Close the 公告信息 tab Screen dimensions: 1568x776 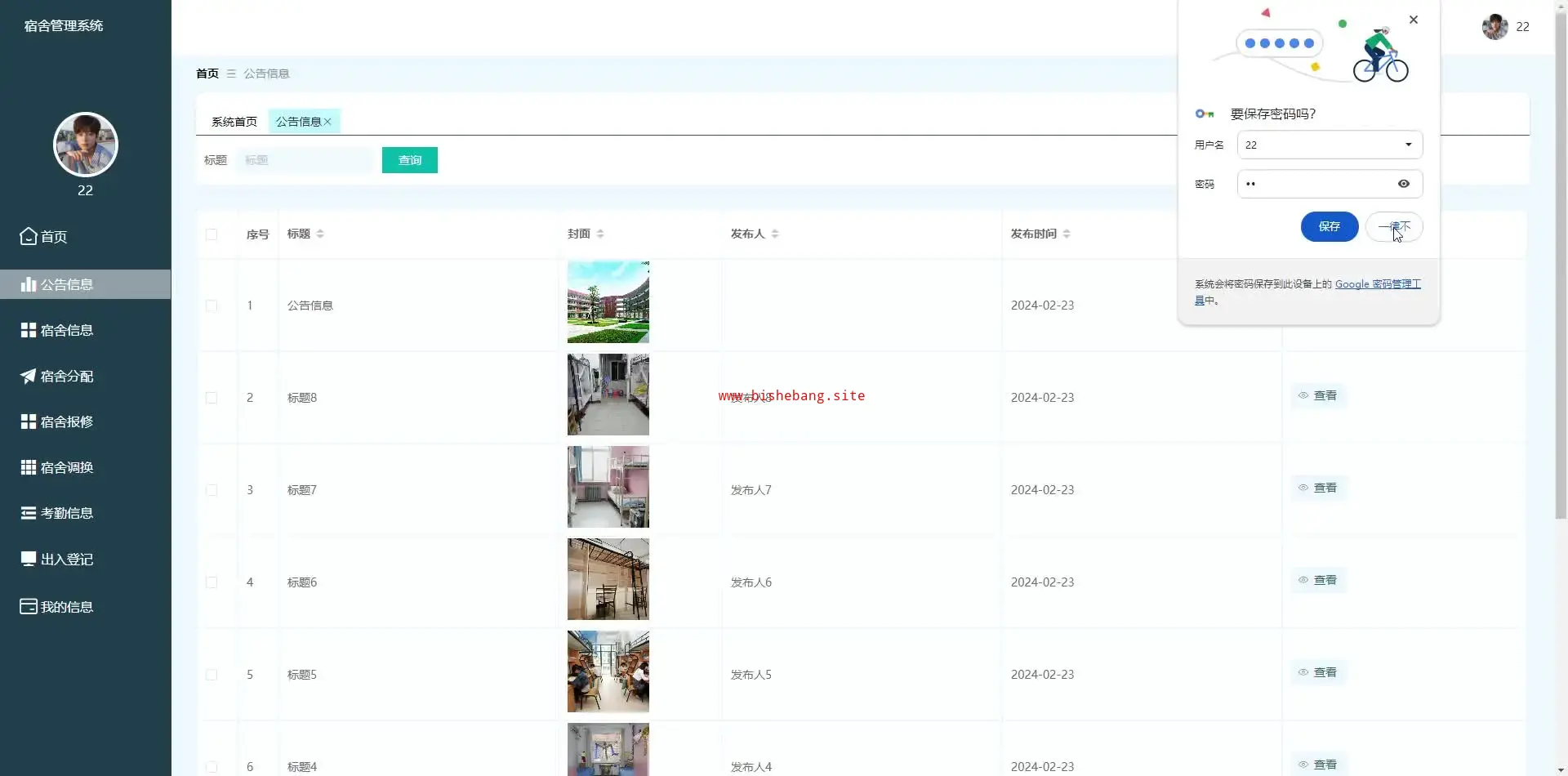coord(328,122)
